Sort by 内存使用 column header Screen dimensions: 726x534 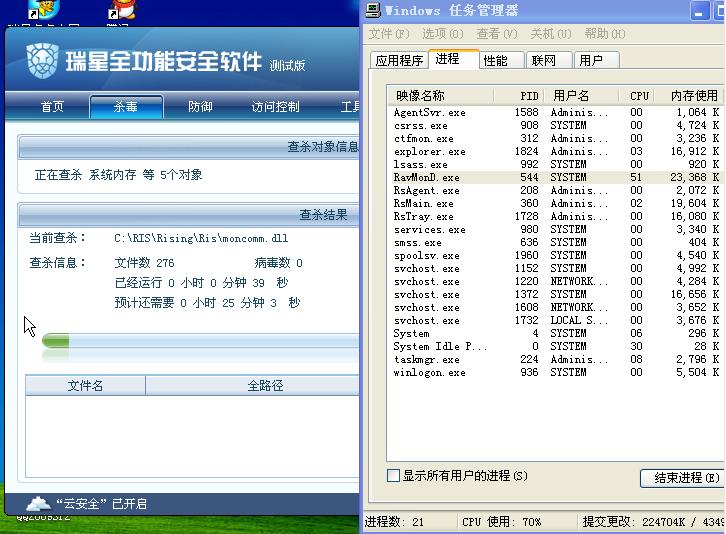691,96
